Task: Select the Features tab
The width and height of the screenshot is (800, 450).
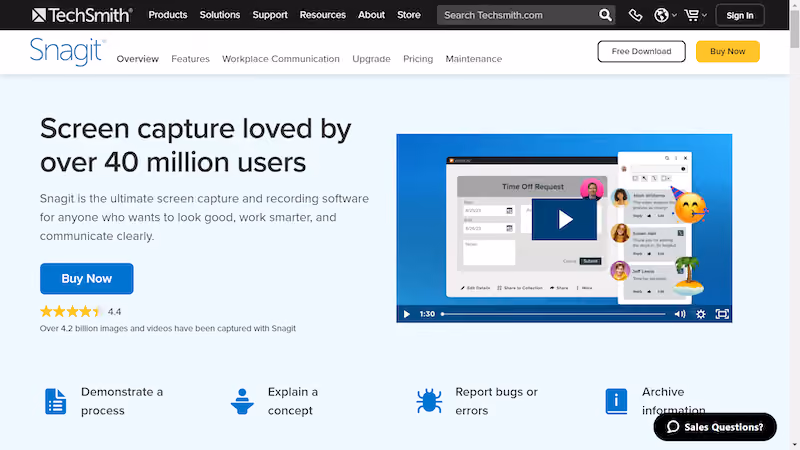Action: point(190,59)
